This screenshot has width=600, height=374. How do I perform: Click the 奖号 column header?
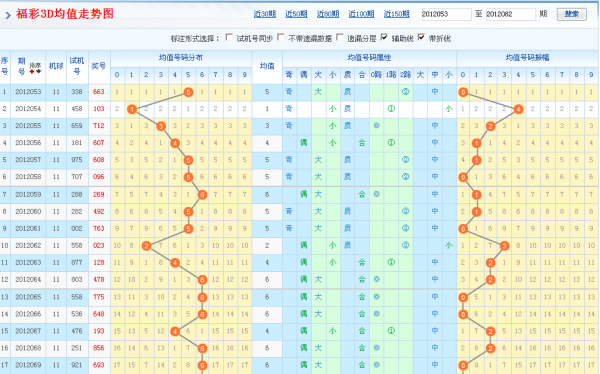click(x=99, y=66)
